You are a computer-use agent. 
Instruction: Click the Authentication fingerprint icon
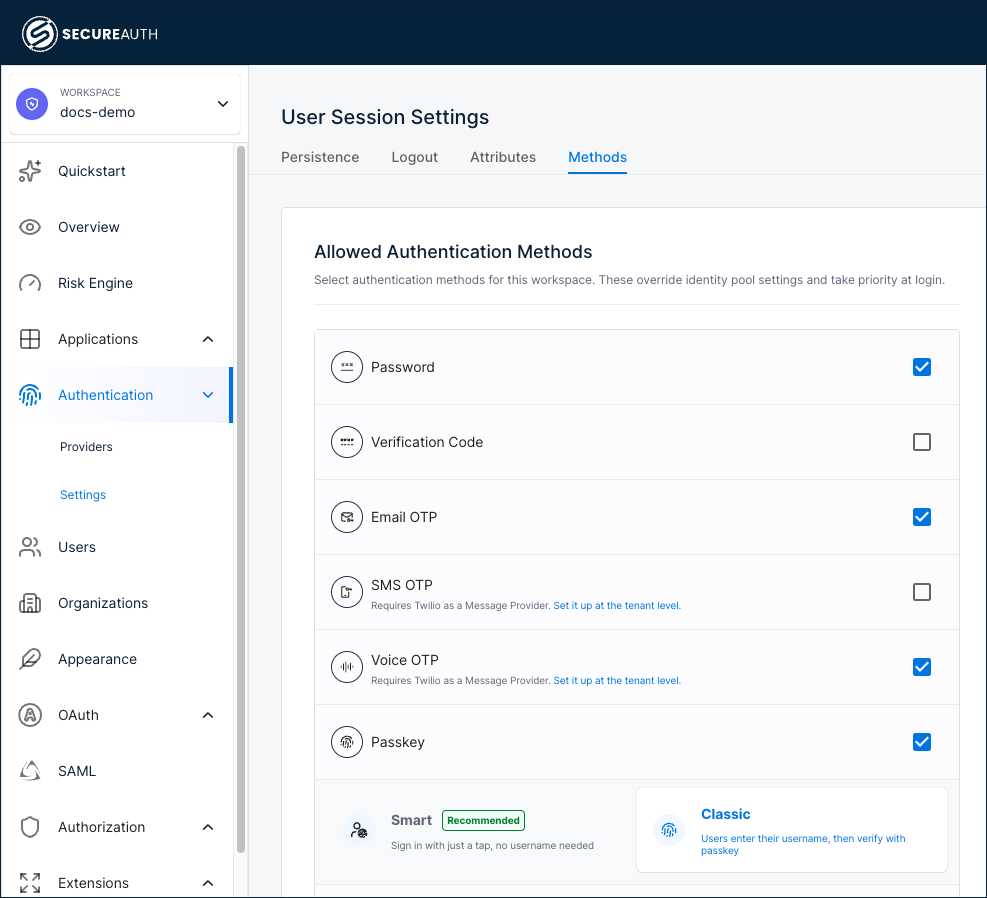tap(30, 395)
